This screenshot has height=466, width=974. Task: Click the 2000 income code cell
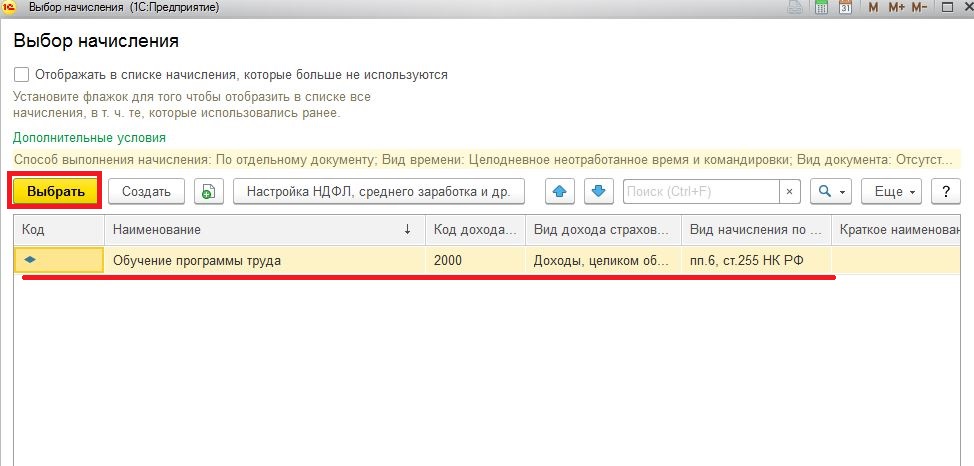(x=476, y=260)
